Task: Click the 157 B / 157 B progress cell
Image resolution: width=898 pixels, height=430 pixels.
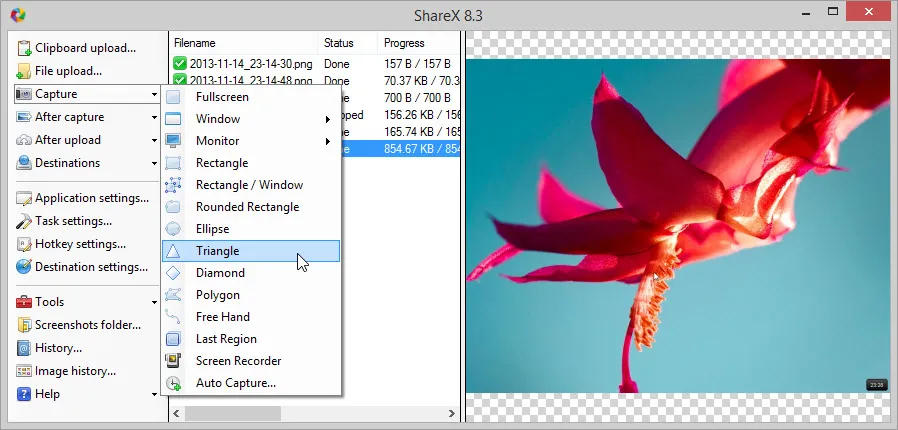Action: (417, 64)
